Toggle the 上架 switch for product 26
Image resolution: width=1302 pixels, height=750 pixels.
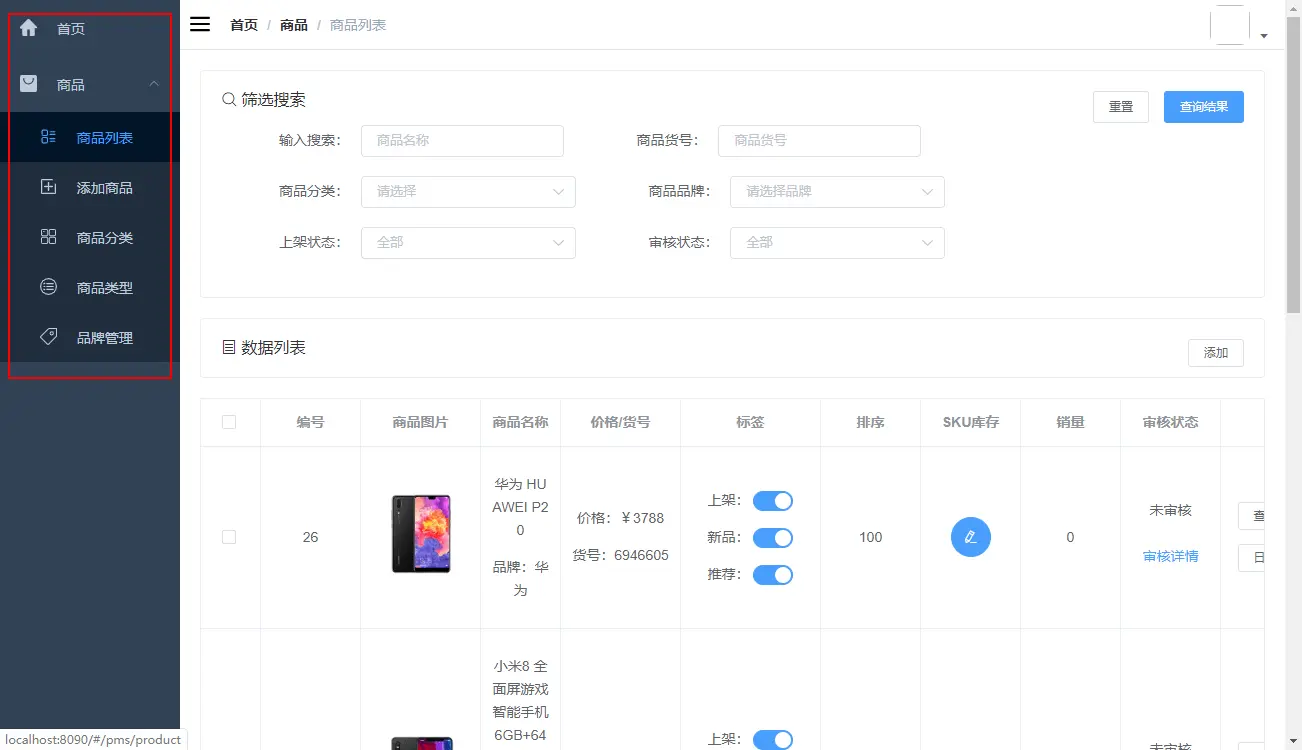pos(773,501)
